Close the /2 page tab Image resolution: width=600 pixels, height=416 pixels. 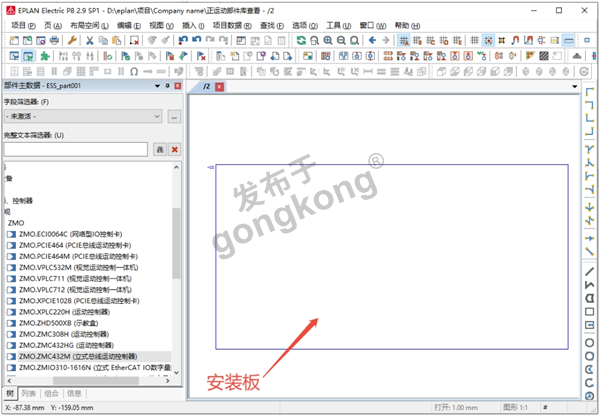(x=219, y=87)
